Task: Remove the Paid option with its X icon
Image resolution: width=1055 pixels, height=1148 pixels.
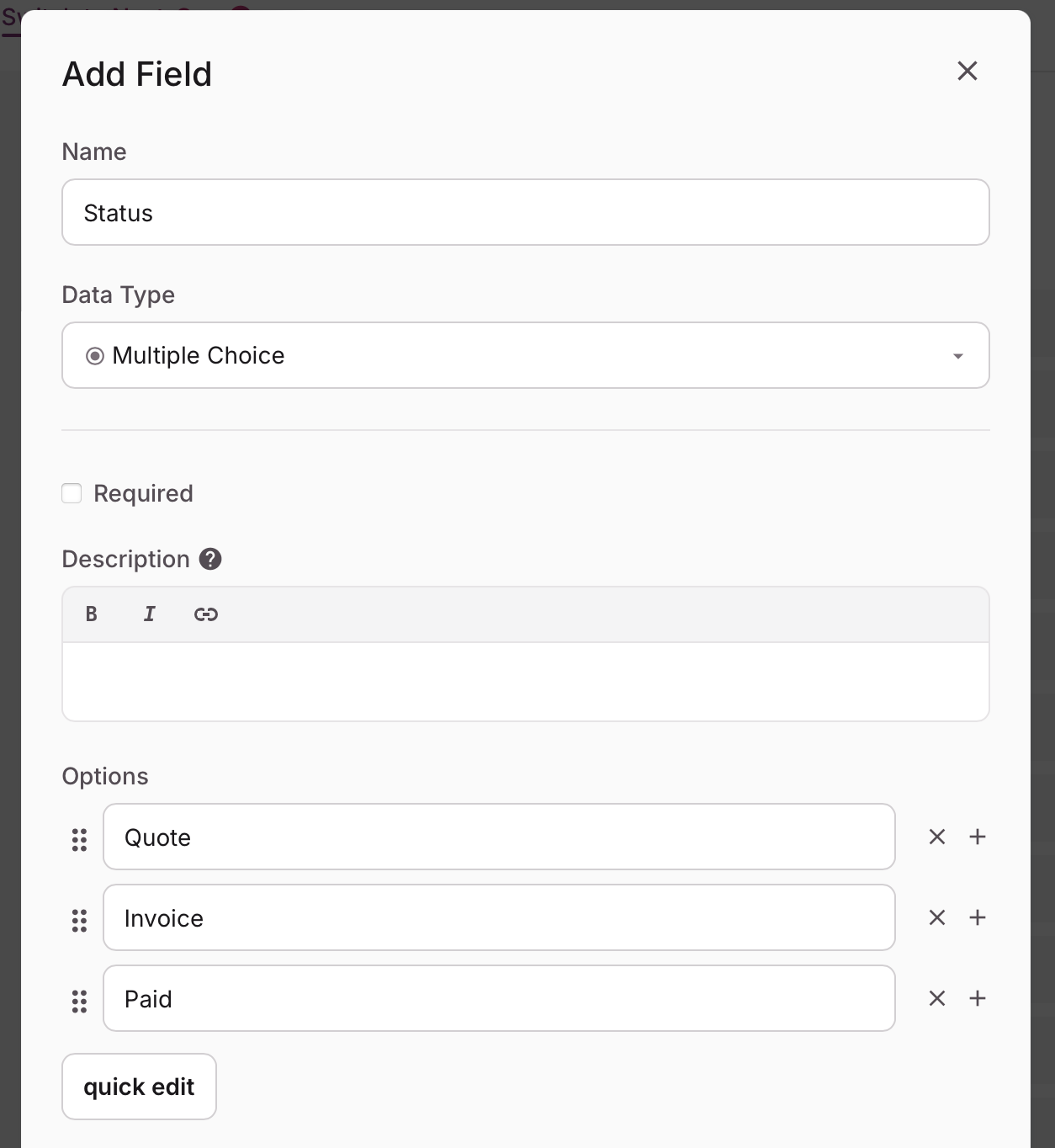Action: [x=936, y=998]
